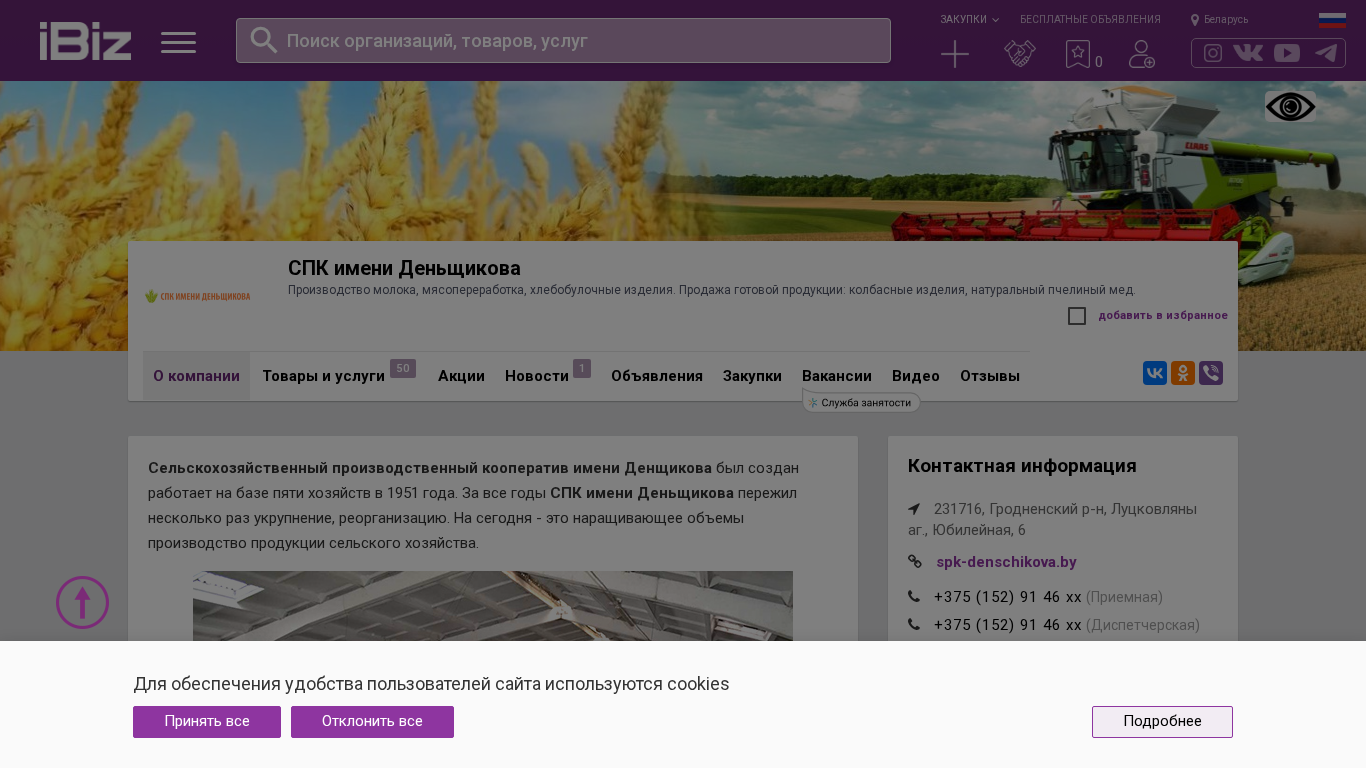1366x768 pixels.
Task: Tick the add-to-favorites checkbox
Action: [x=1077, y=316]
